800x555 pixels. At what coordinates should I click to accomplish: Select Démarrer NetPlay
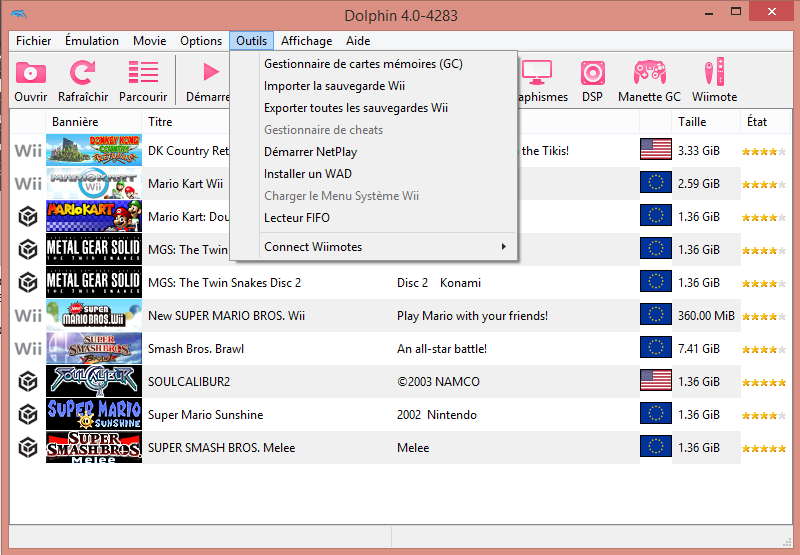373,152
